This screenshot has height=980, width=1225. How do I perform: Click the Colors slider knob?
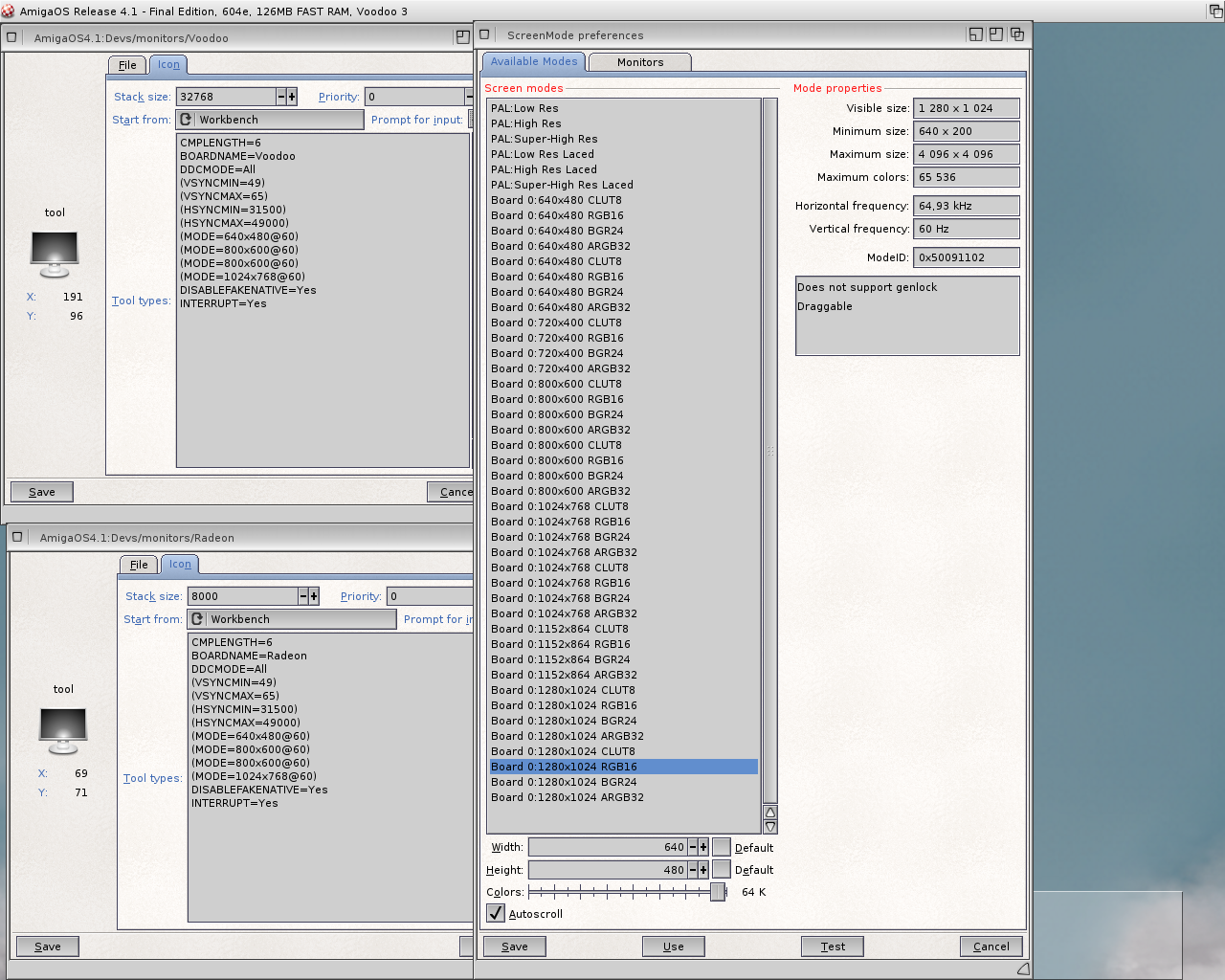[x=717, y=892]
